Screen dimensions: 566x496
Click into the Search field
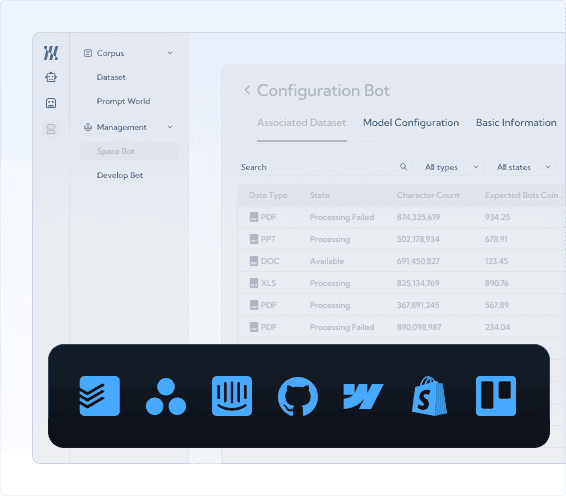pyautogui.click(x=324, y=167)
